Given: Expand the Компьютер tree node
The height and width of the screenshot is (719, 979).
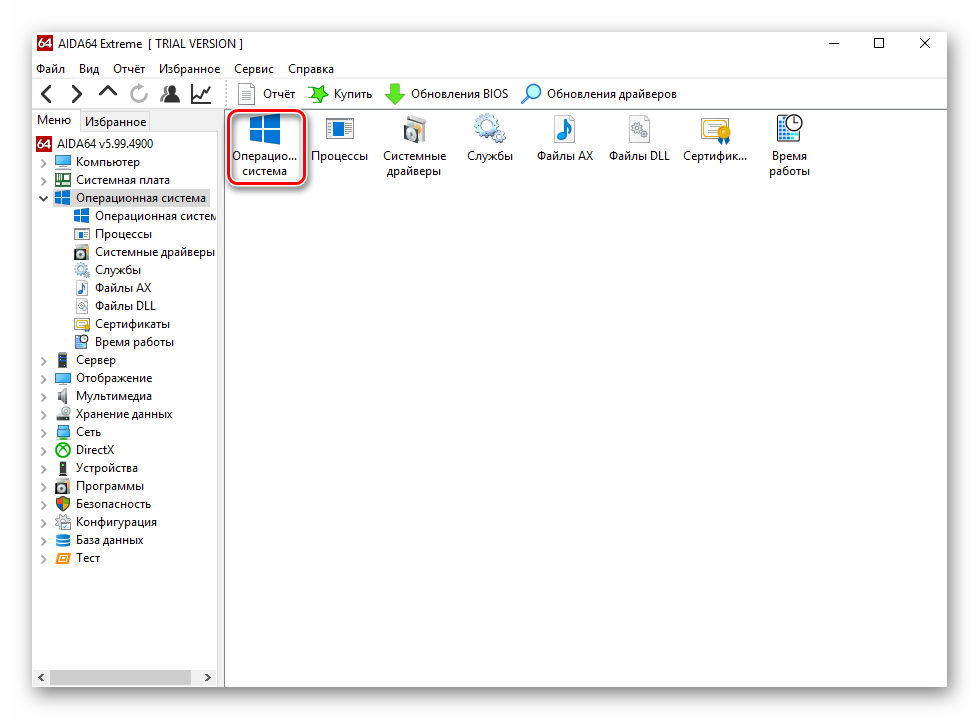Looking at the screenshot, I should [44, 162].
